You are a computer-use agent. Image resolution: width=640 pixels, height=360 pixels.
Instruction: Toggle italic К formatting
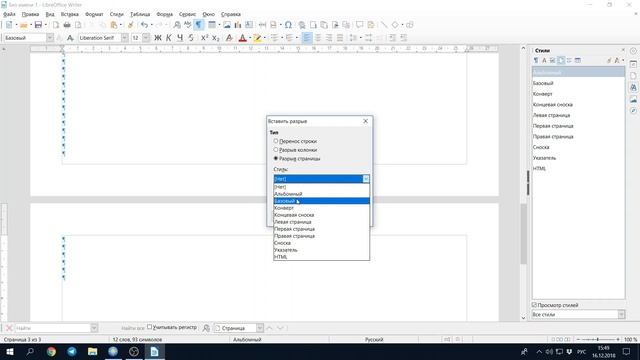click(169, 38)
